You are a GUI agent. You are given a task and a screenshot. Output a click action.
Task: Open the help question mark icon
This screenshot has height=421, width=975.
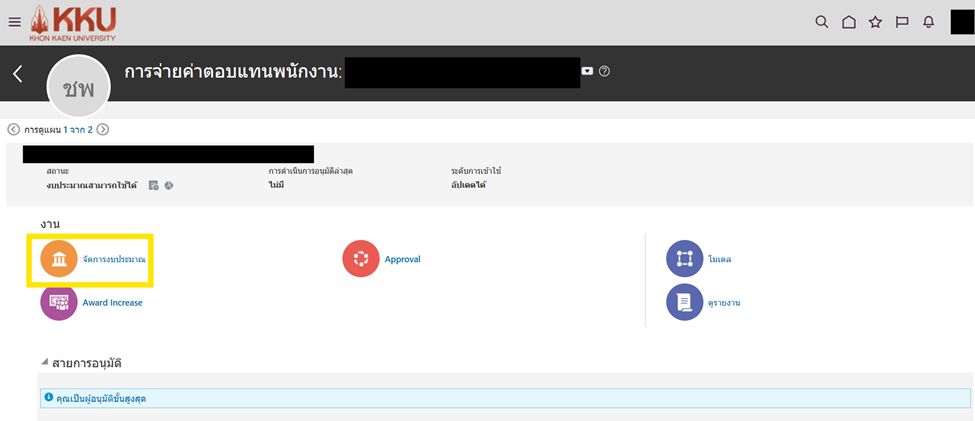(604, 71)
